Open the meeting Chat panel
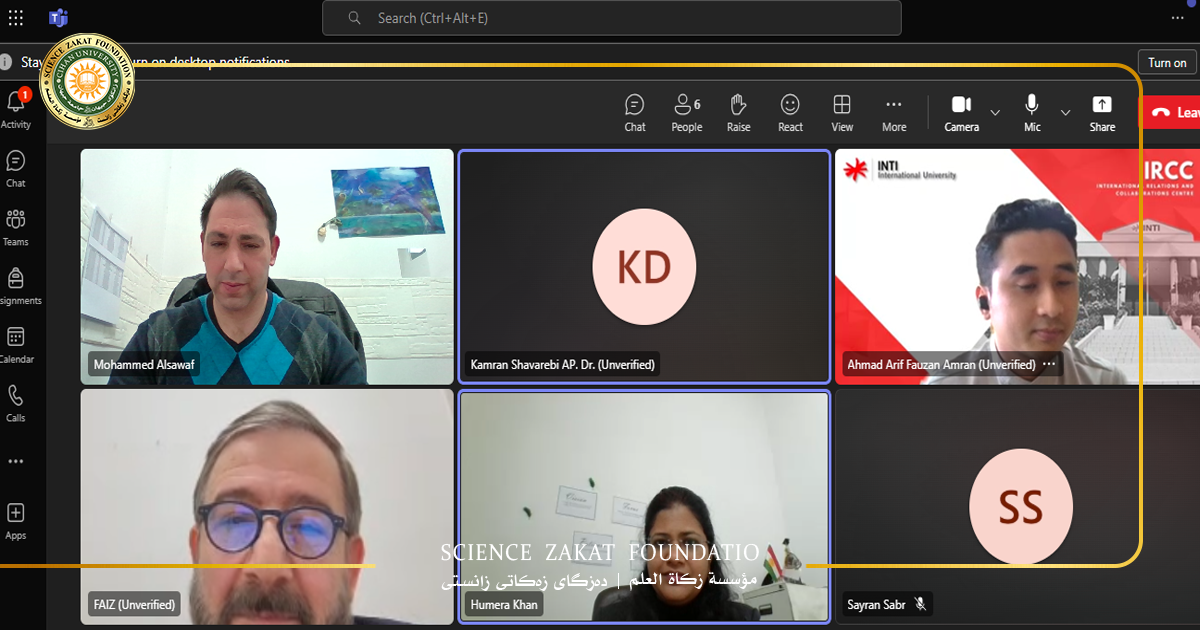1200x630 pixels. (x=634, y=112)
